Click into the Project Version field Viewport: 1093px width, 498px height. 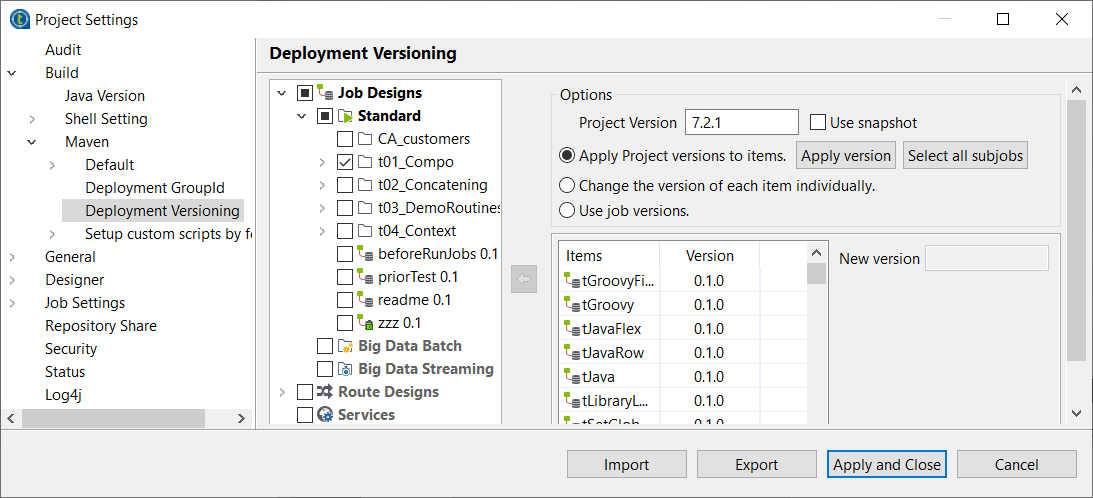pyautogui.click(x=741, y=123)
